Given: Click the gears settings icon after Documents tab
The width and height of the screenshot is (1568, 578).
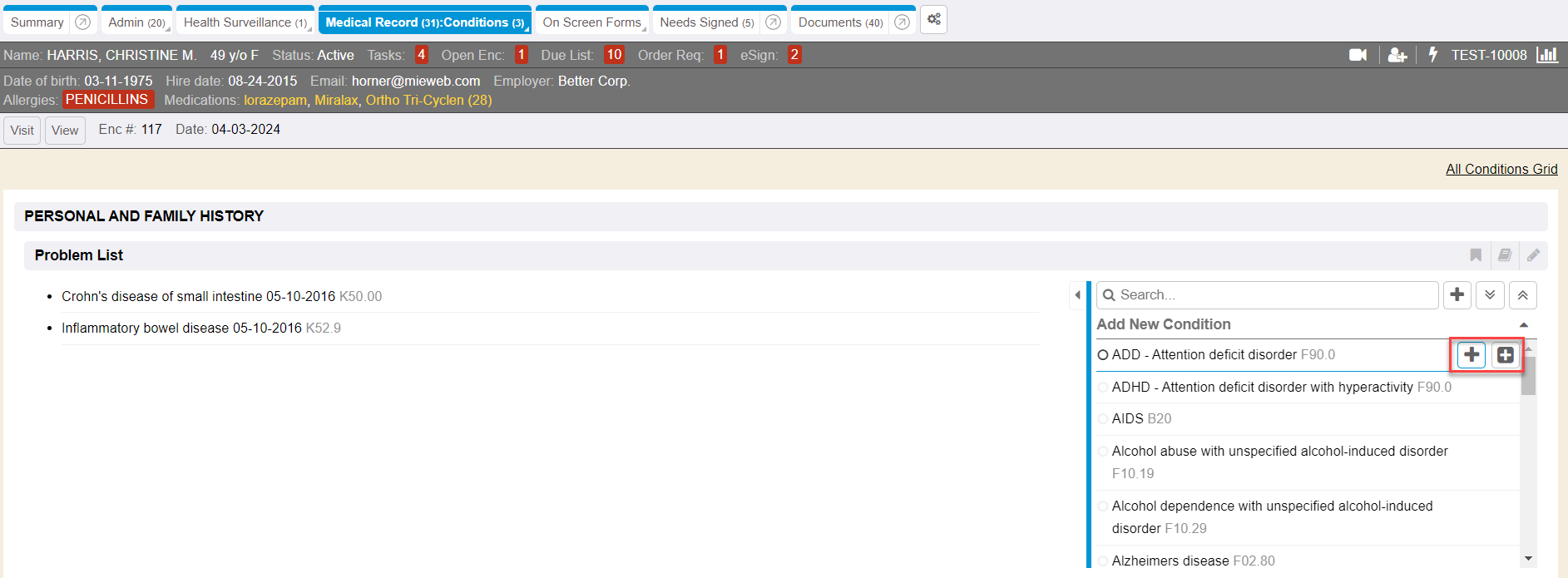Looking at the screenshot, I should coord(933,20).
